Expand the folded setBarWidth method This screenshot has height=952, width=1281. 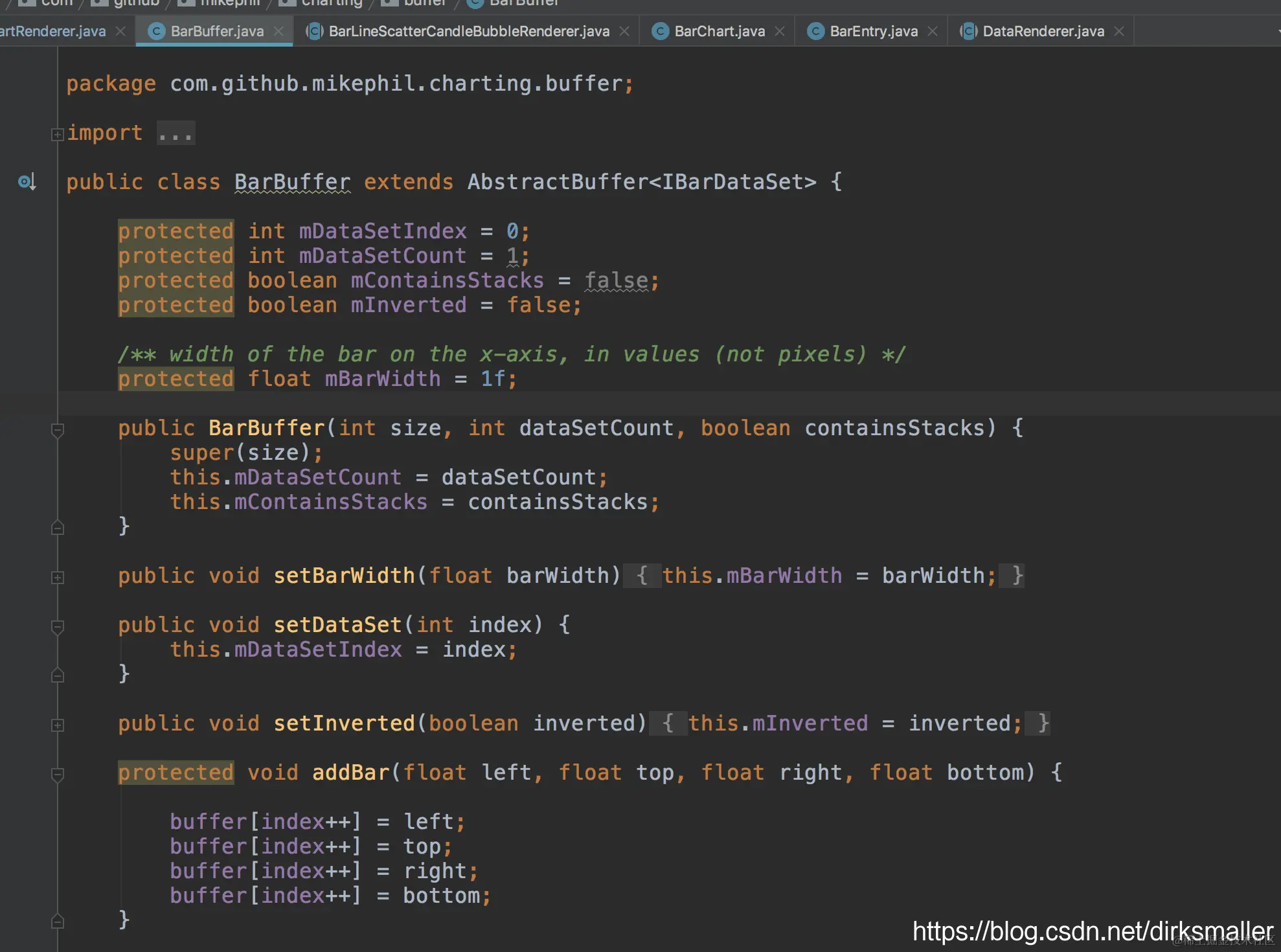pyautogui.click(x=57, y=577)
